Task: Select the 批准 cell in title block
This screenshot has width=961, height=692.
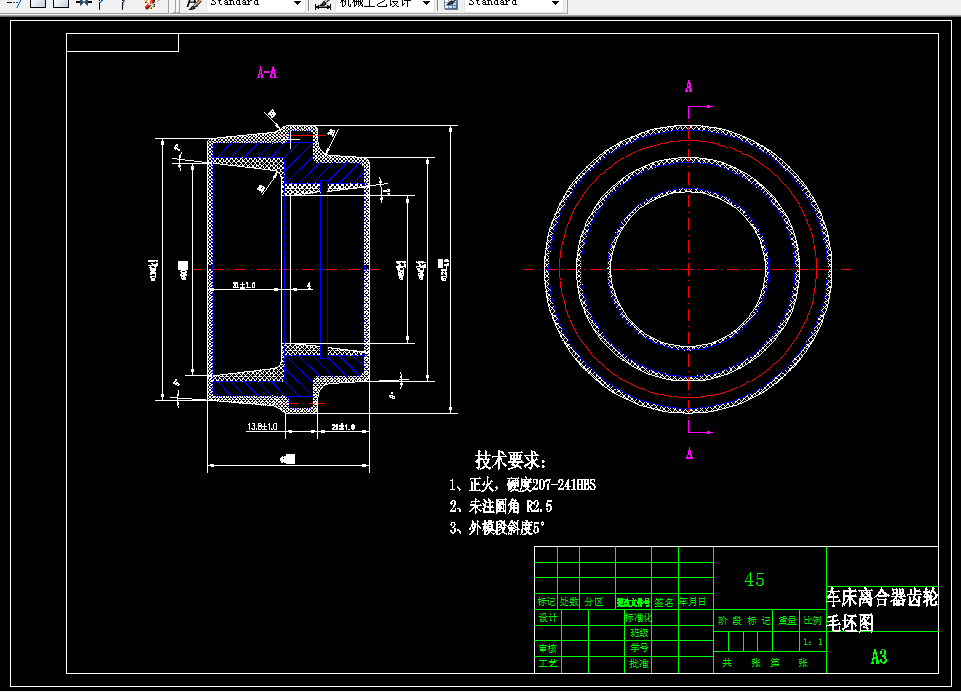Action: [x=639, y=663]
